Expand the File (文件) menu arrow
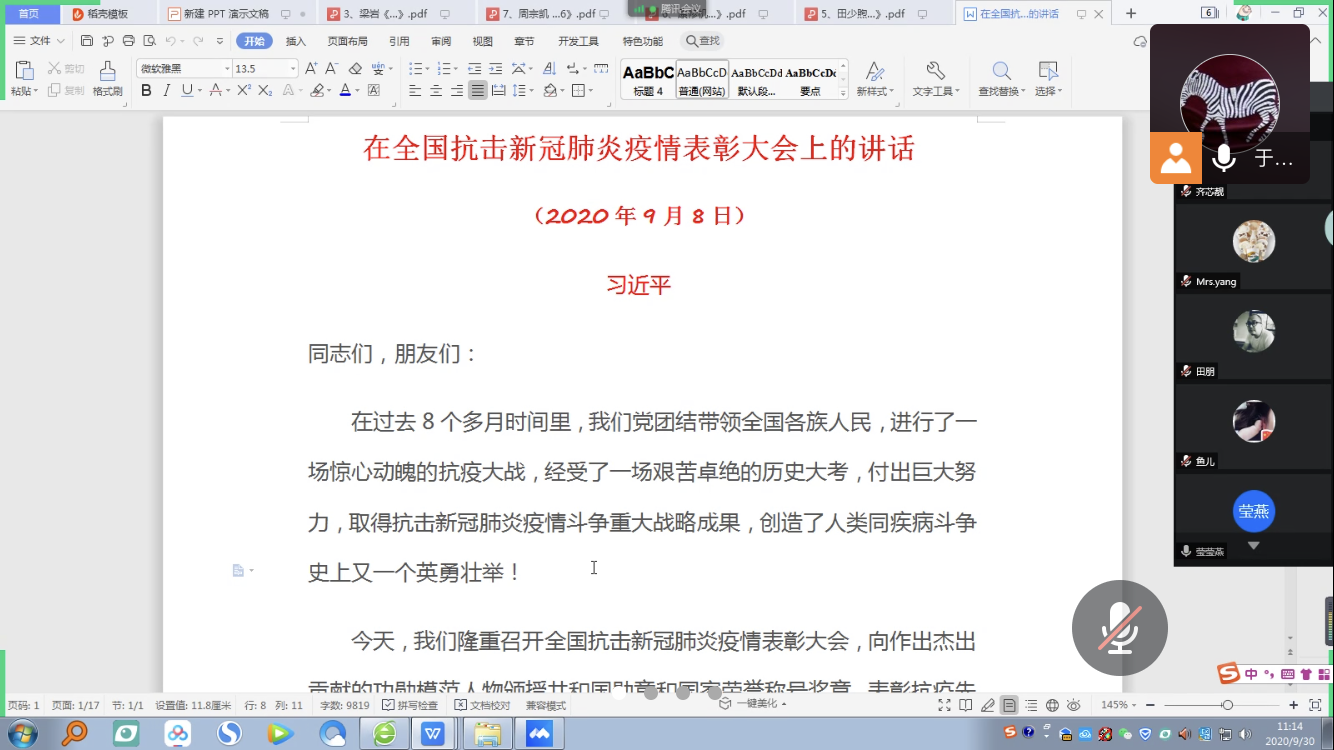This screenshot has width=1334, height=750. [61, 41]
